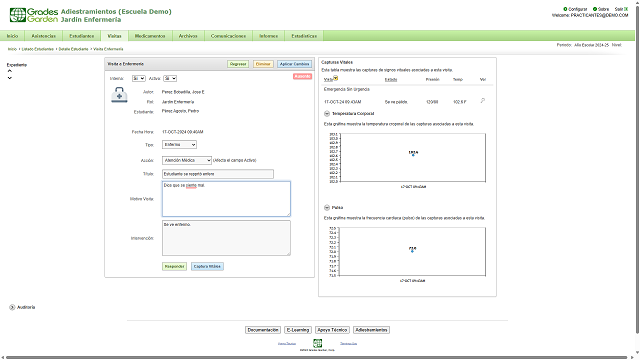
Task: Click the Eliminar button
Action: [x=263, y=64]
